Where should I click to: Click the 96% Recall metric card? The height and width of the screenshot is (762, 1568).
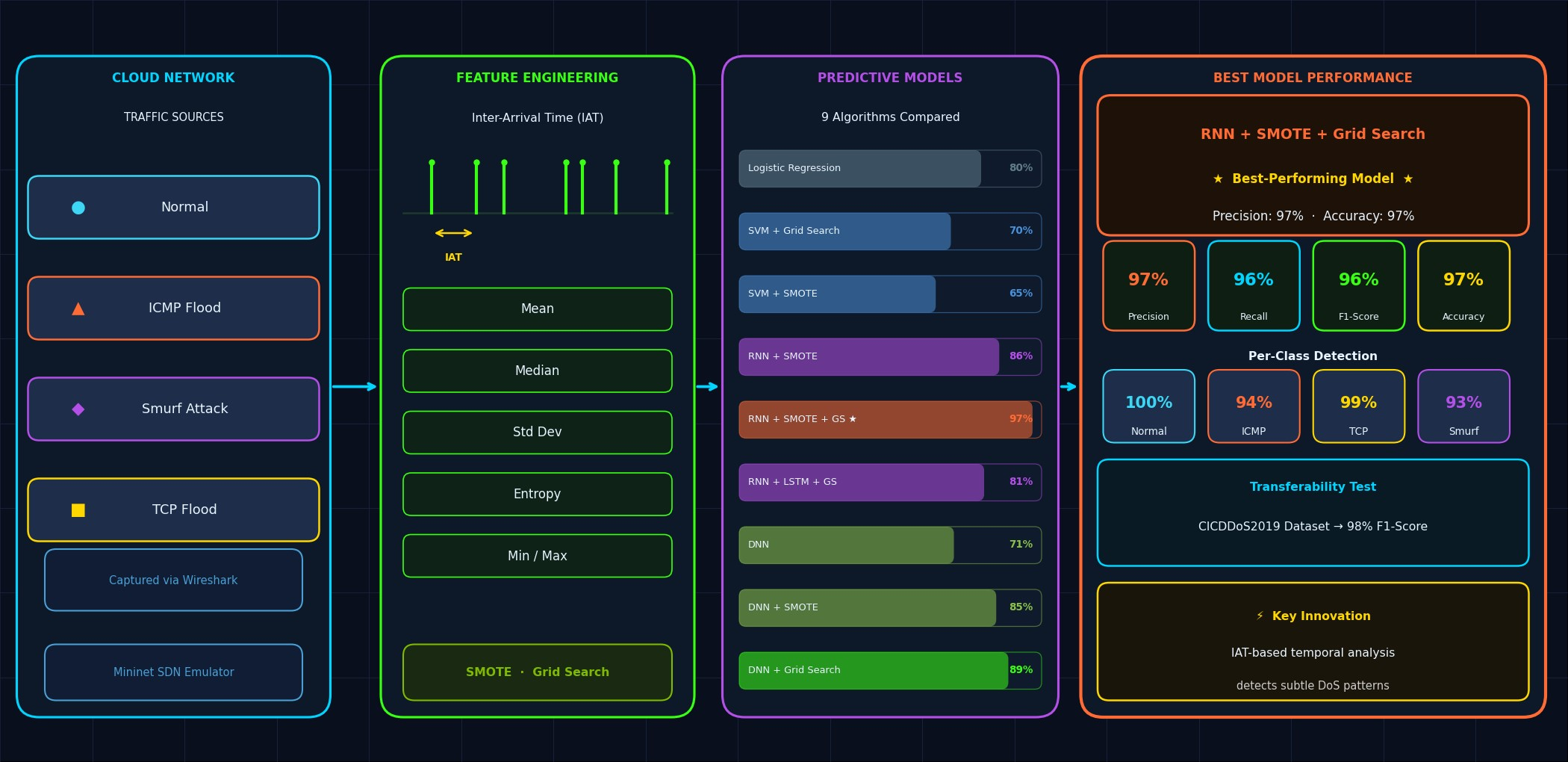pyautogui.click(x=1254, y=286)
